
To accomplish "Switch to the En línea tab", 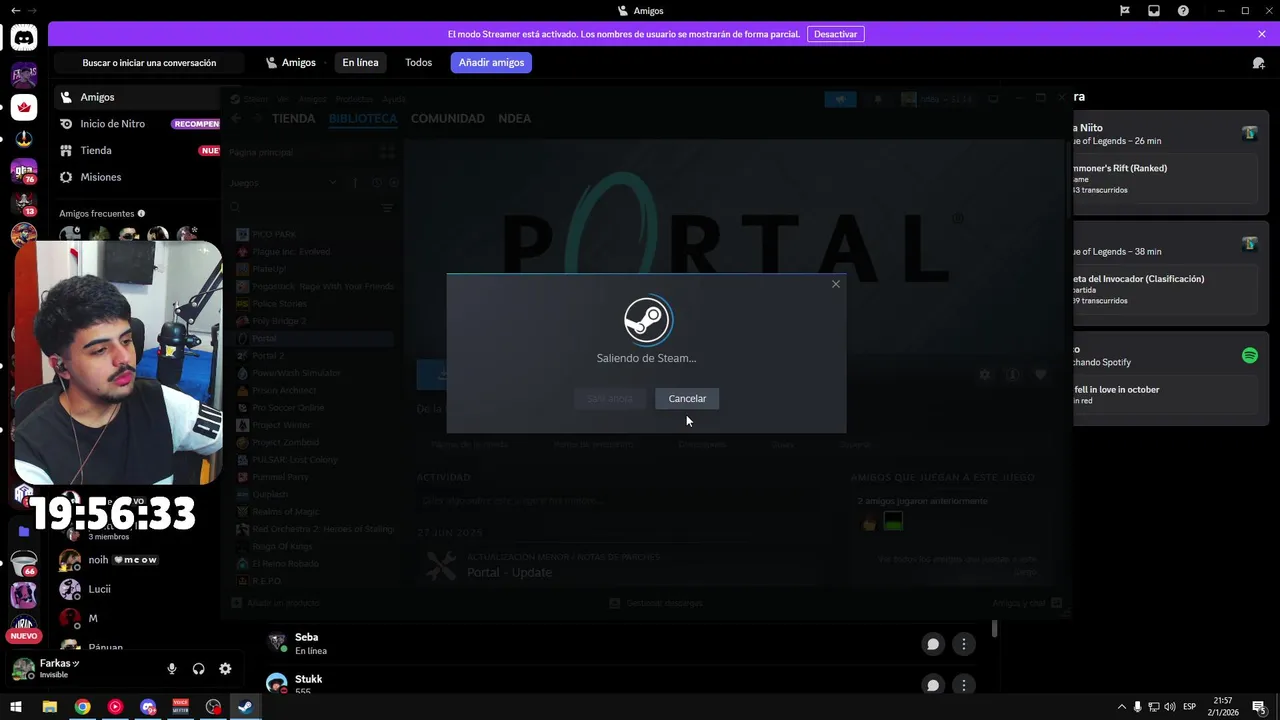I will coord(360,62).
